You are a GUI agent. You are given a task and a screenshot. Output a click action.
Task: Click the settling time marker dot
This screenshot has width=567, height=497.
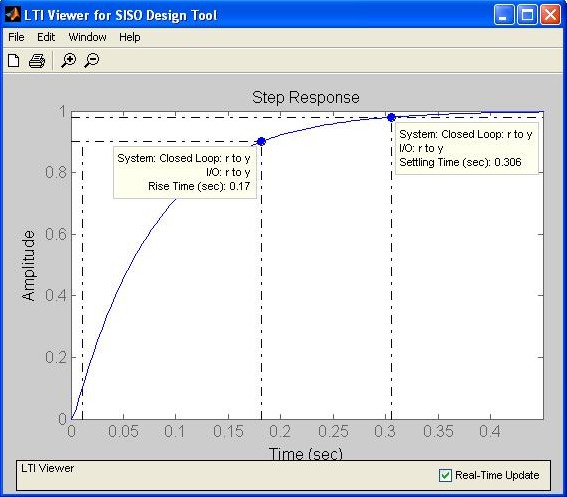tap(391, 117)
